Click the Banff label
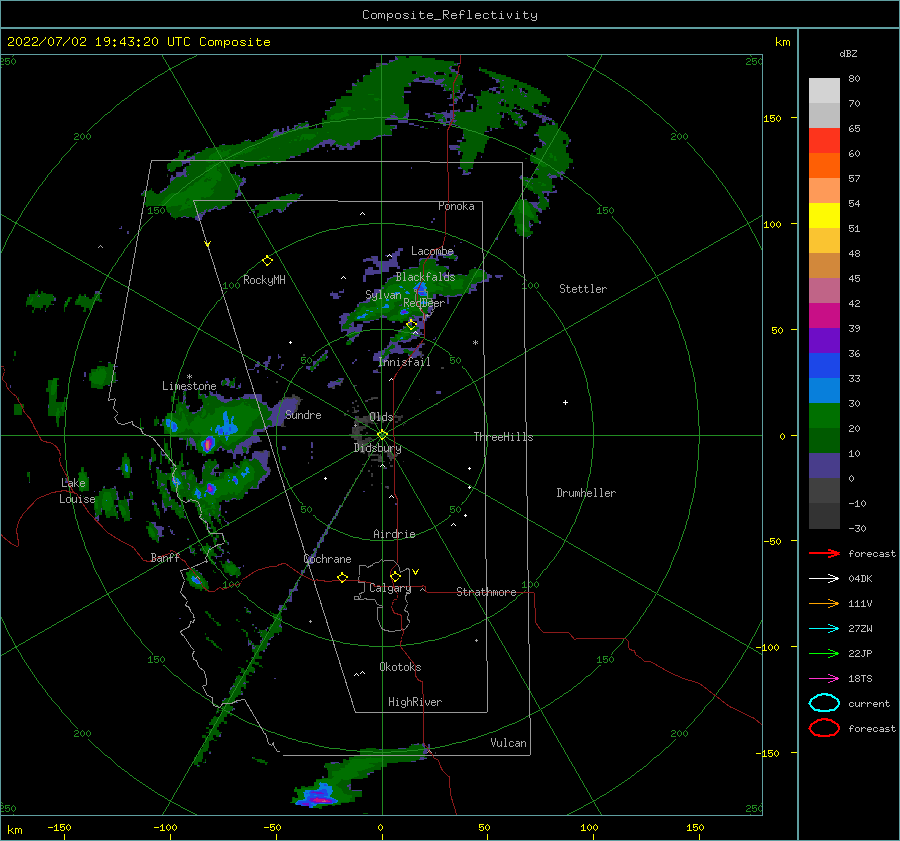 click(x=165, y=557)
